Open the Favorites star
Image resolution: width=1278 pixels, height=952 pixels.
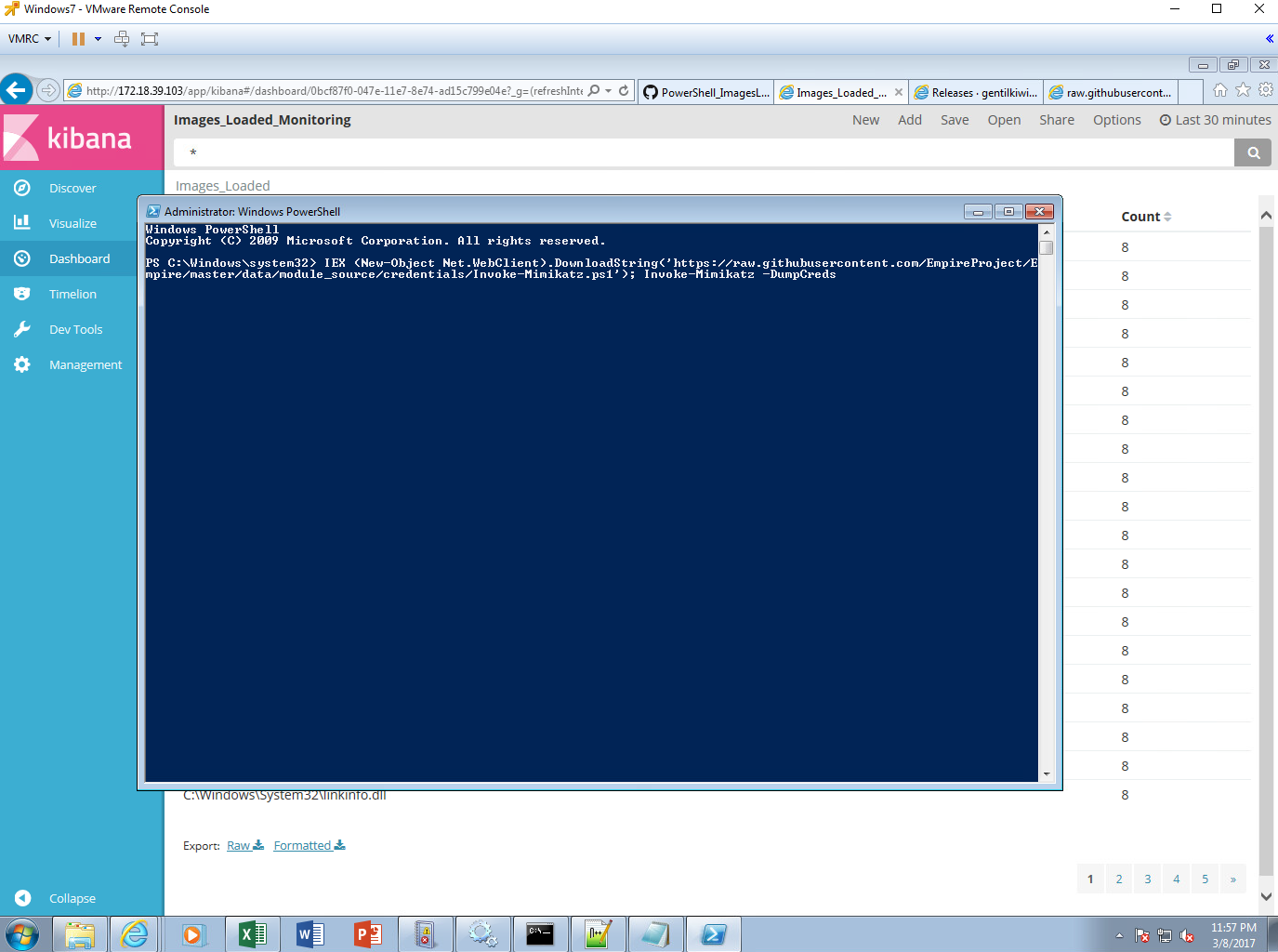pyautogui.click(x=1244, y=90)
